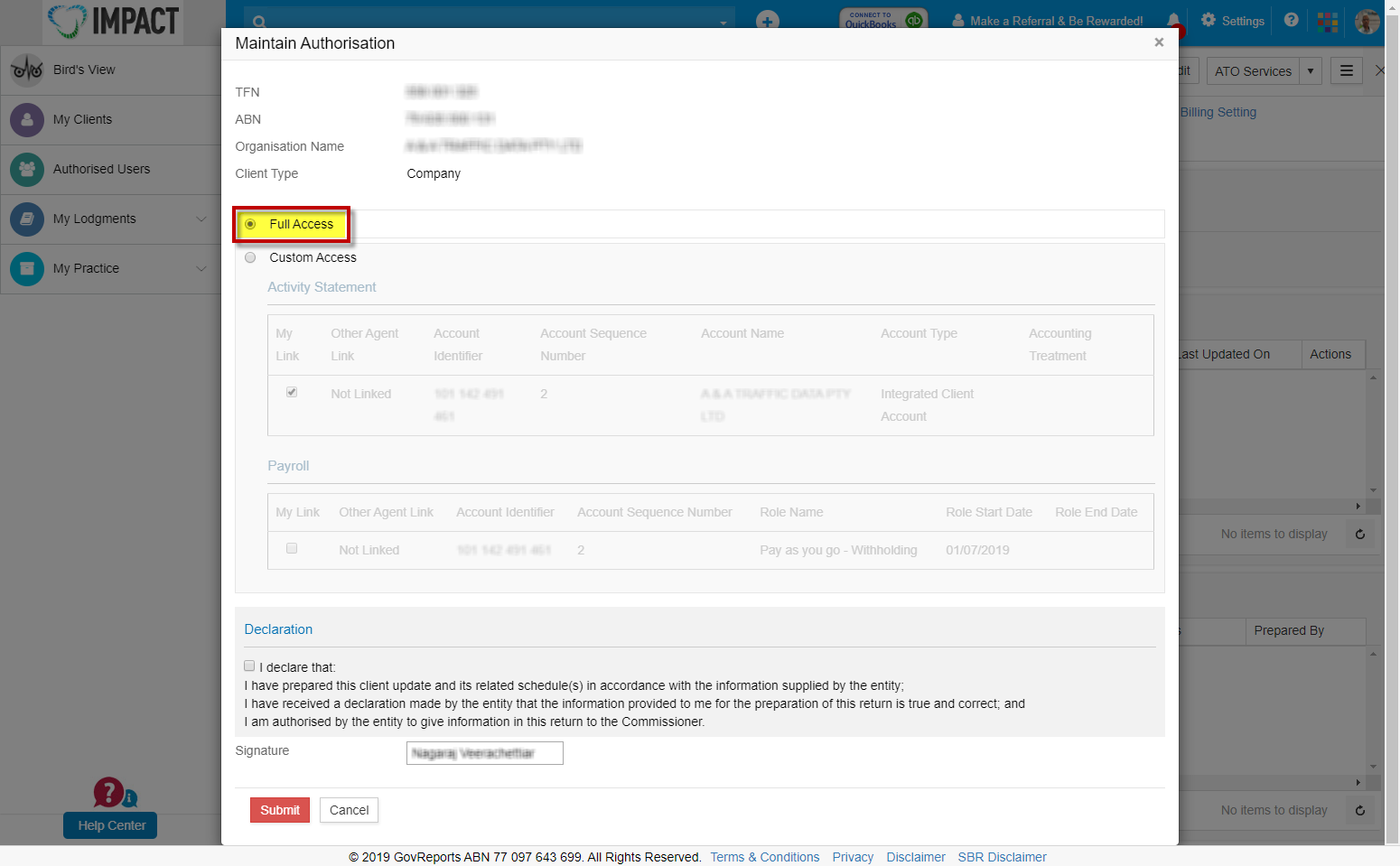Open the Help Center

(109, 825)
